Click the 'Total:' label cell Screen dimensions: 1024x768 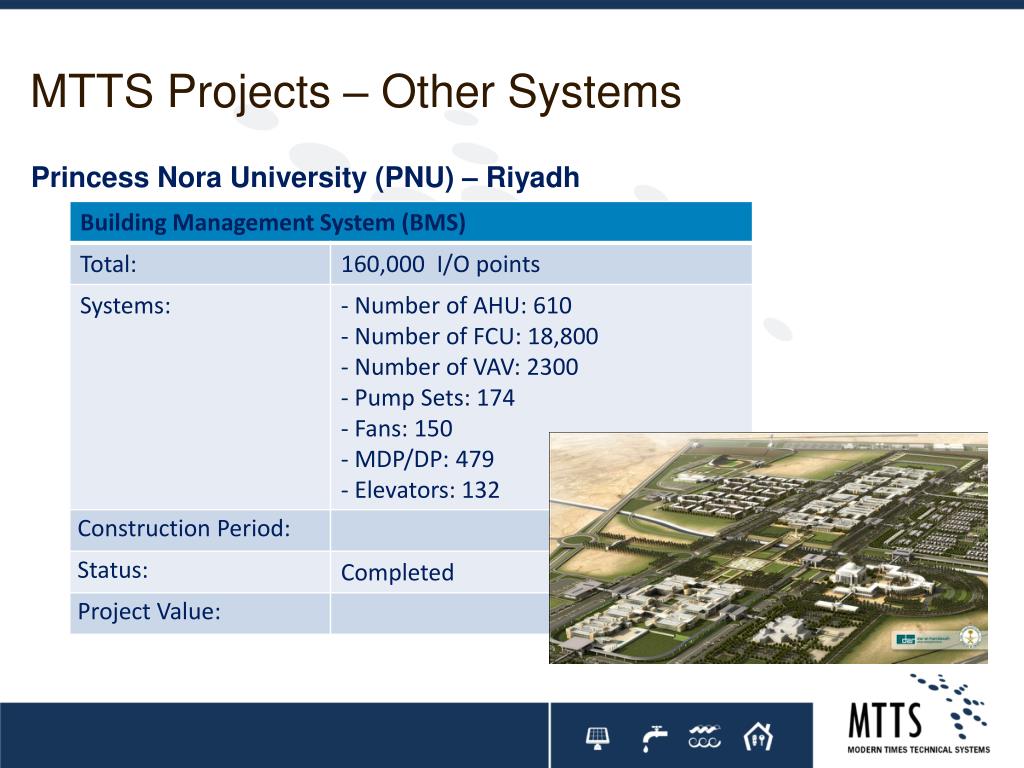pyautogui.click(x=200, y=264)
